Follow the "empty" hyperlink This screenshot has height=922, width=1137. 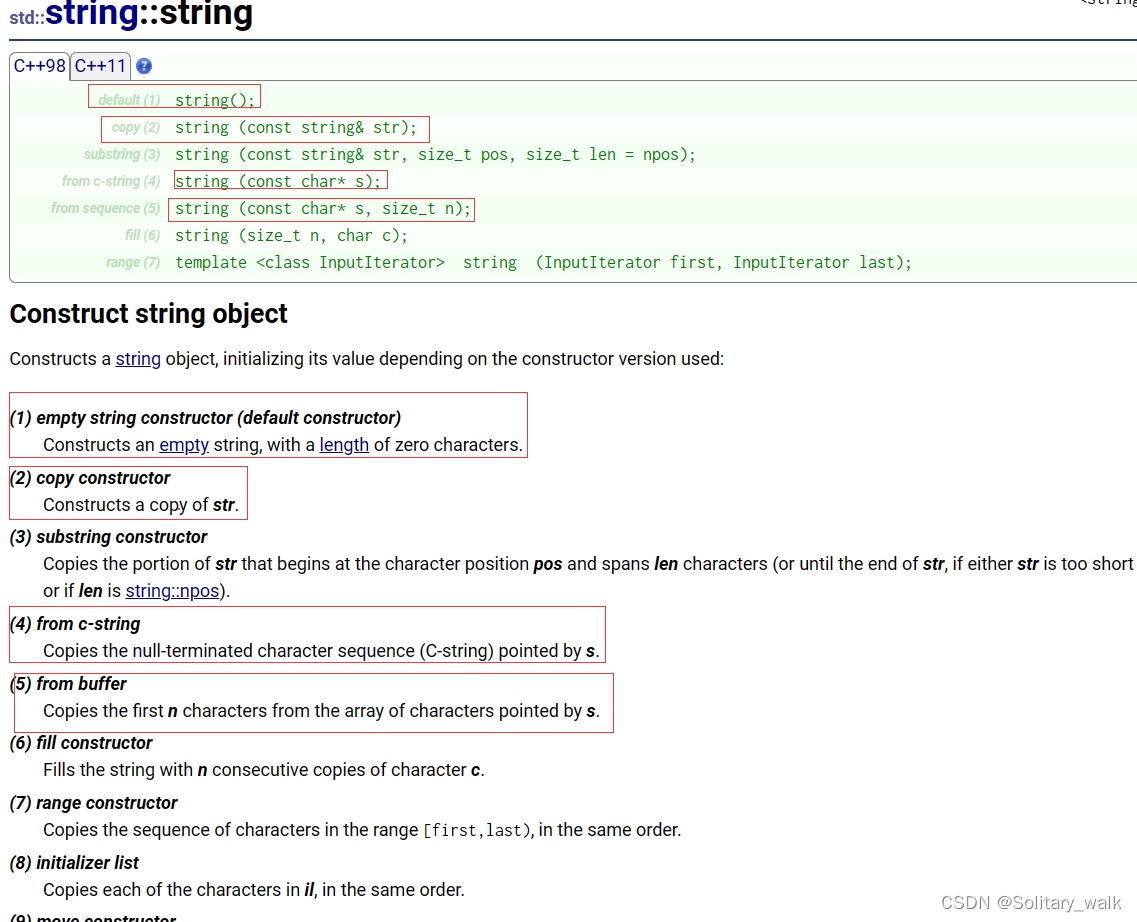(x=184, y=445)
